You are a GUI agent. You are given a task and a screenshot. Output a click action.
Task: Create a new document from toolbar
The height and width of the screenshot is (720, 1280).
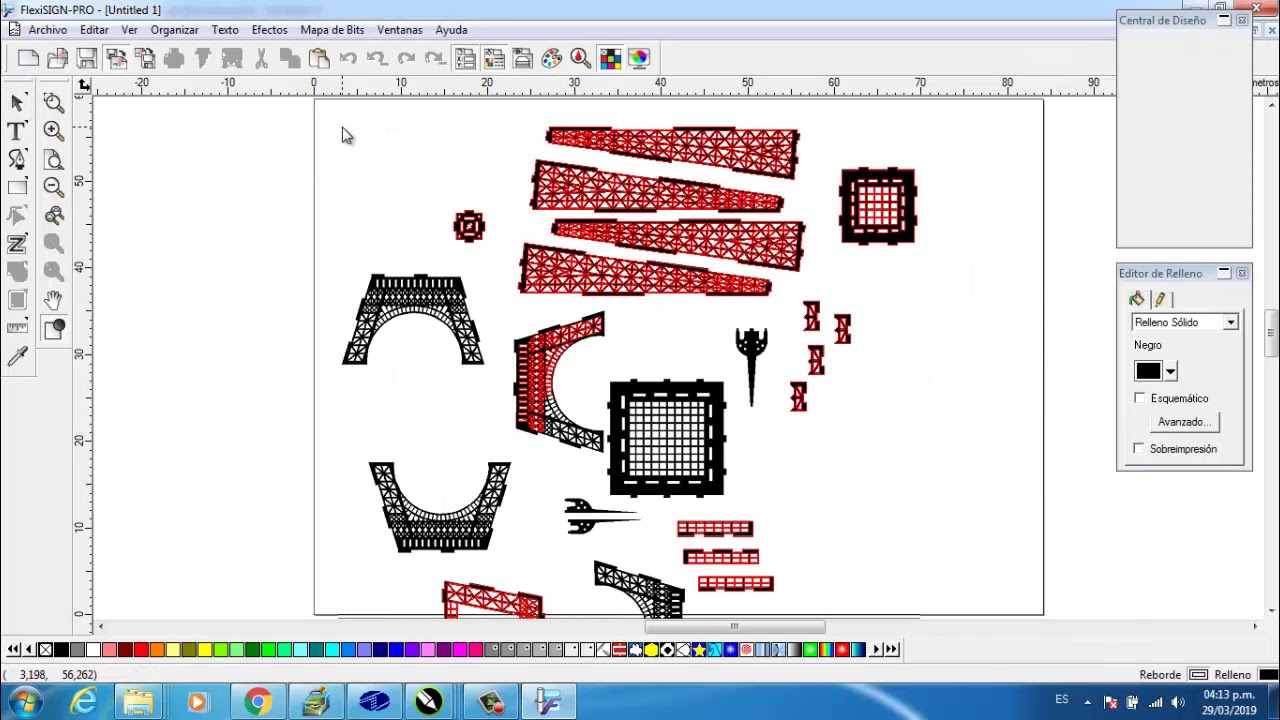28,58
